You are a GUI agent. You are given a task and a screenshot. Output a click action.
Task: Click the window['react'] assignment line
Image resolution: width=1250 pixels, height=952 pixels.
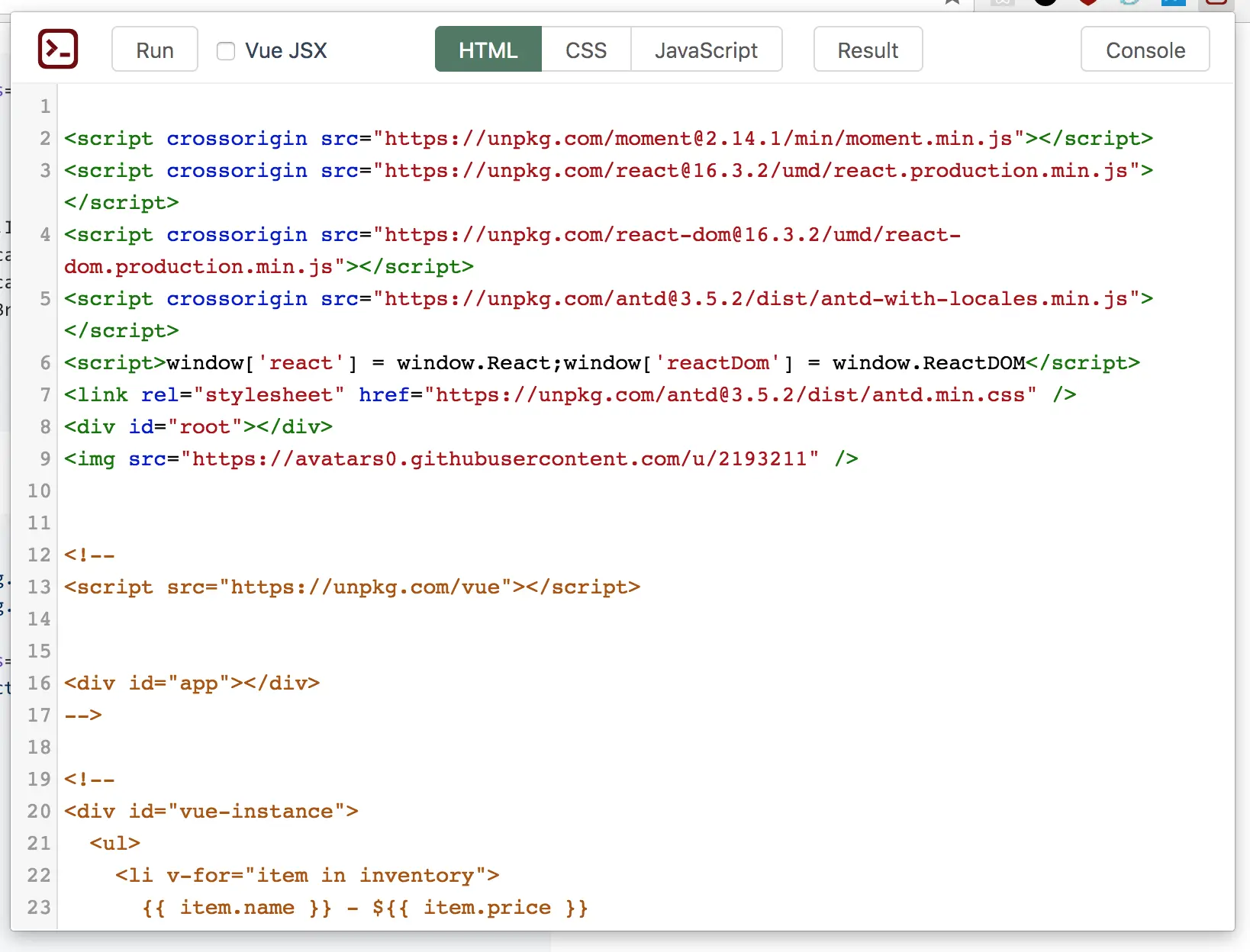pos(602,363)
